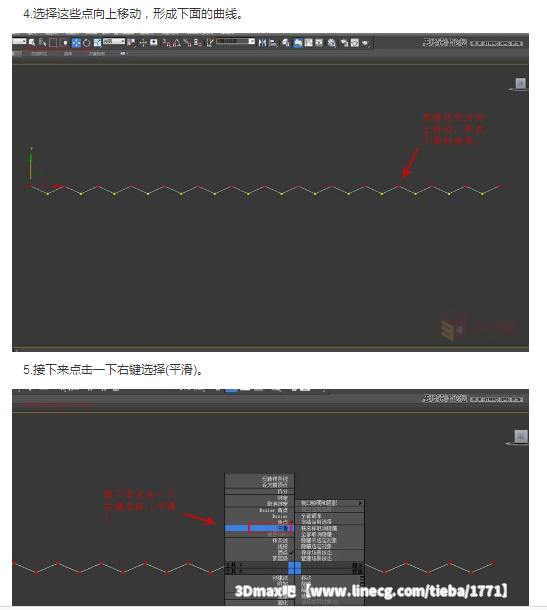Click 工具 1 quad menu header

tap(234, 565)
